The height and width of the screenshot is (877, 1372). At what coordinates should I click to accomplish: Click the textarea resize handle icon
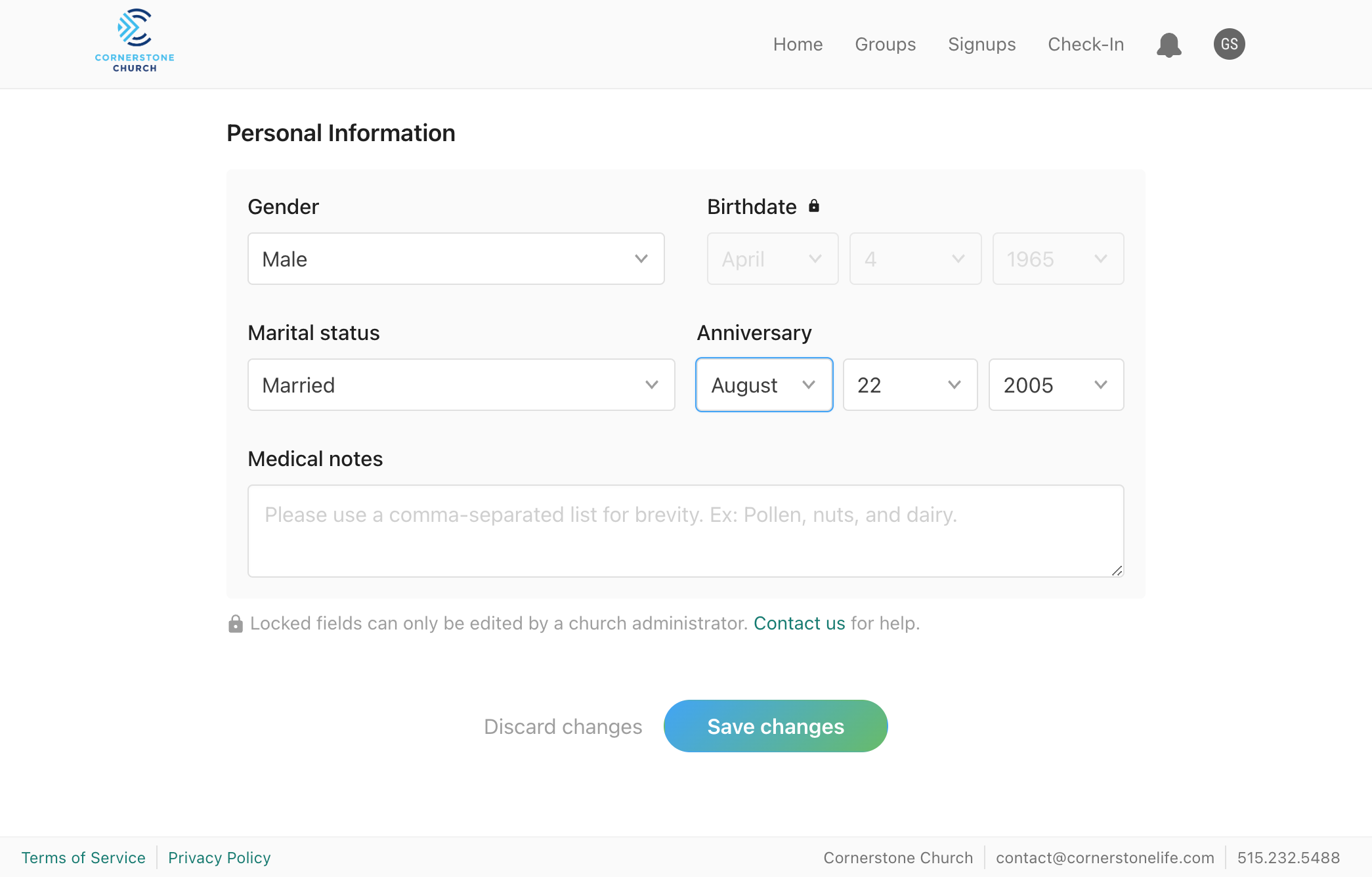(x=1117, y=570)
